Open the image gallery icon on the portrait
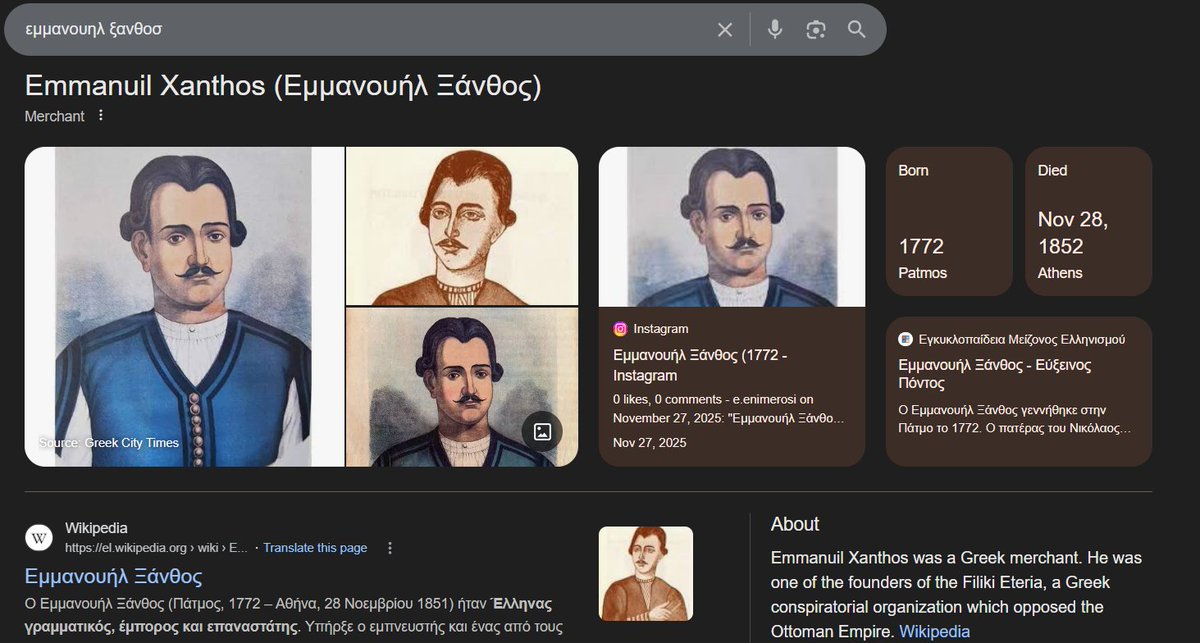This screenshot has width=1200, height=643. click(542, 431)
